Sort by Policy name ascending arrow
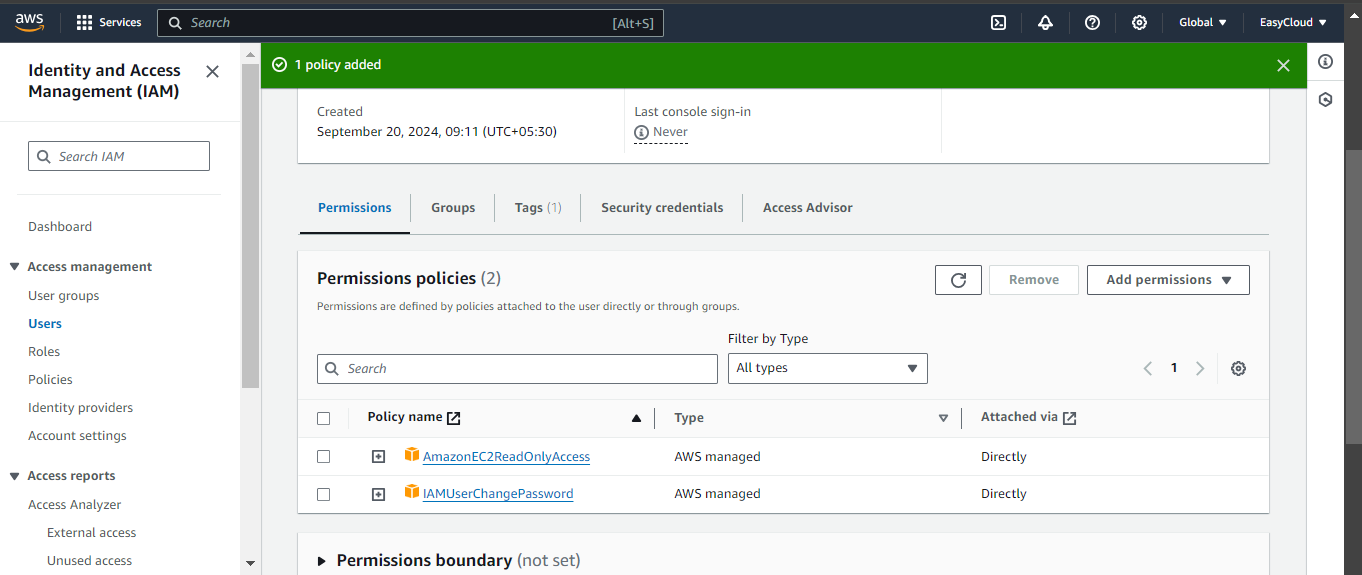 (x=636, y=418)
